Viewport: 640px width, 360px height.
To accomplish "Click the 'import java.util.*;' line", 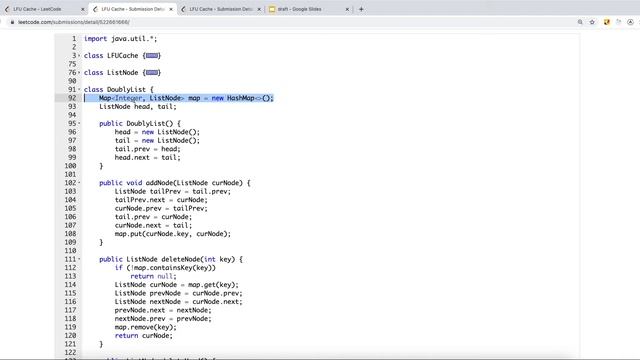I will [x=120, y=38].
